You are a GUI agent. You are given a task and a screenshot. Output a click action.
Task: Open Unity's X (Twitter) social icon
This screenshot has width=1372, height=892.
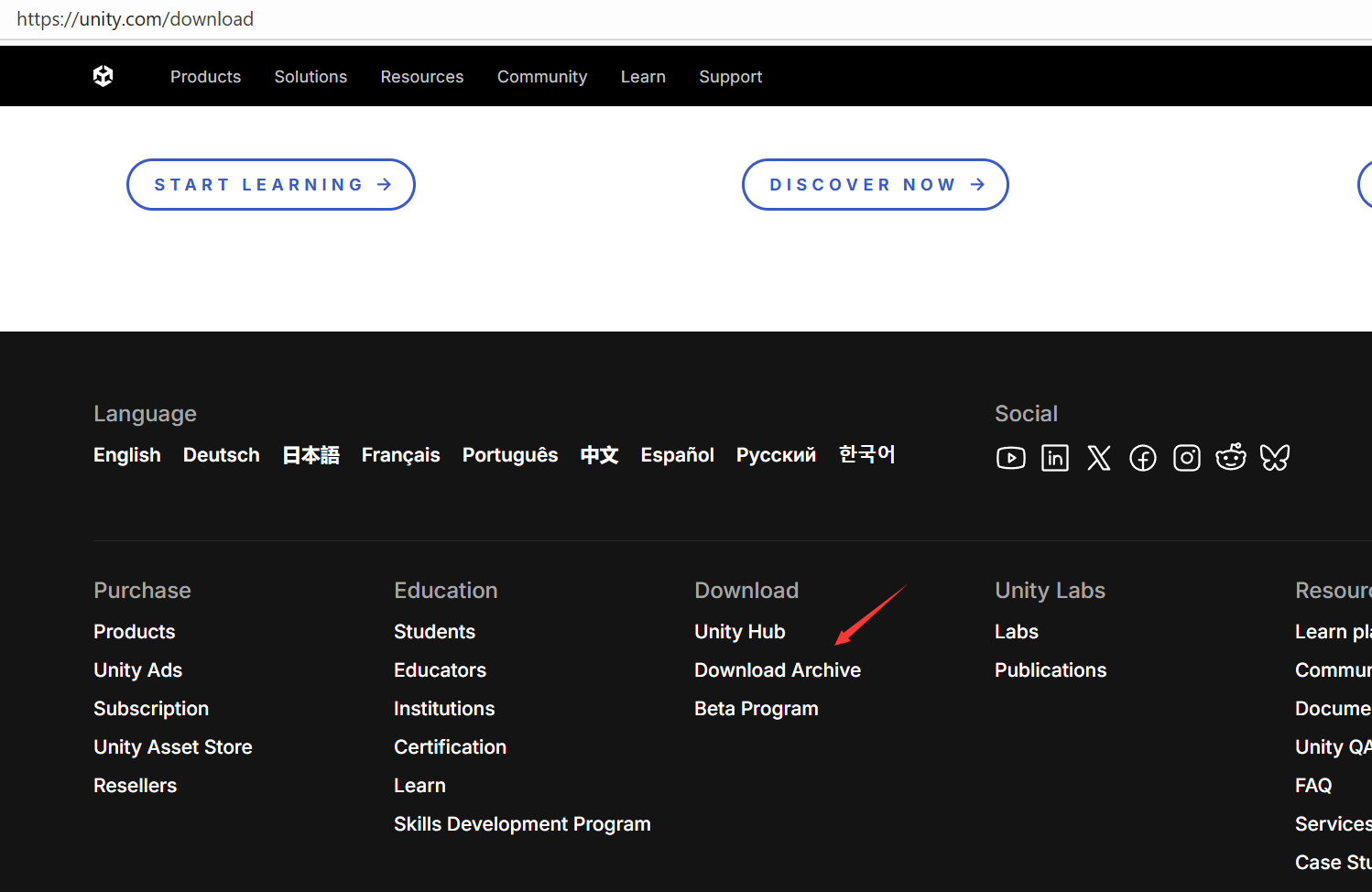point(1099,458)
